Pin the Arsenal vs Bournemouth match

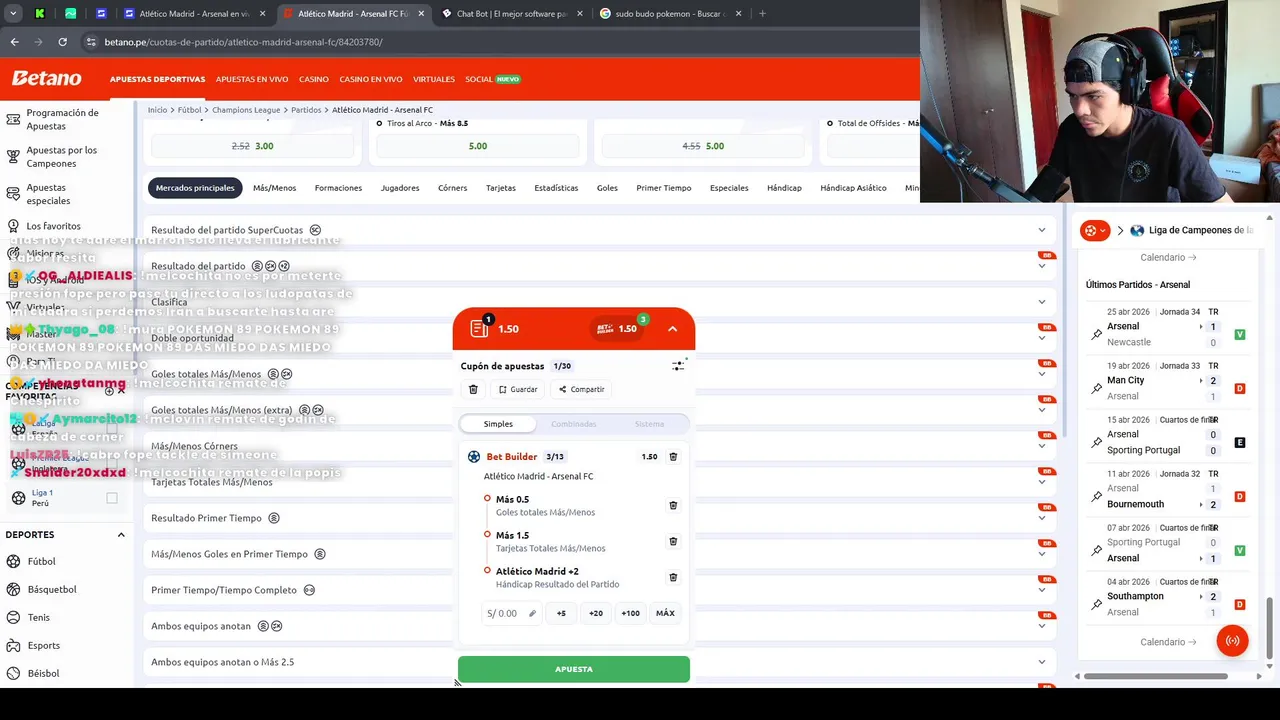(1097, 496)
